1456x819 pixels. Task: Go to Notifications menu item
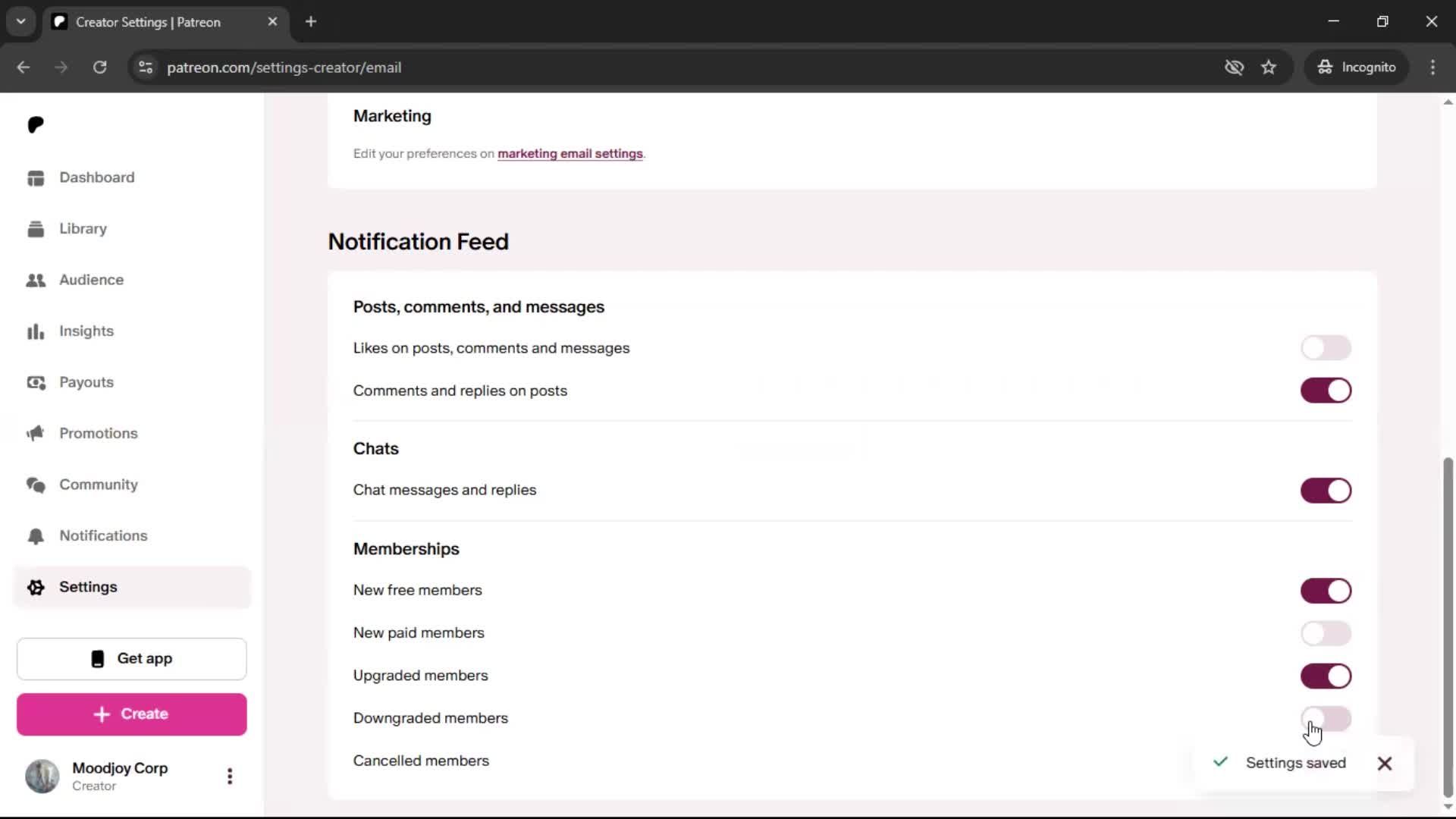coord(132,536)
